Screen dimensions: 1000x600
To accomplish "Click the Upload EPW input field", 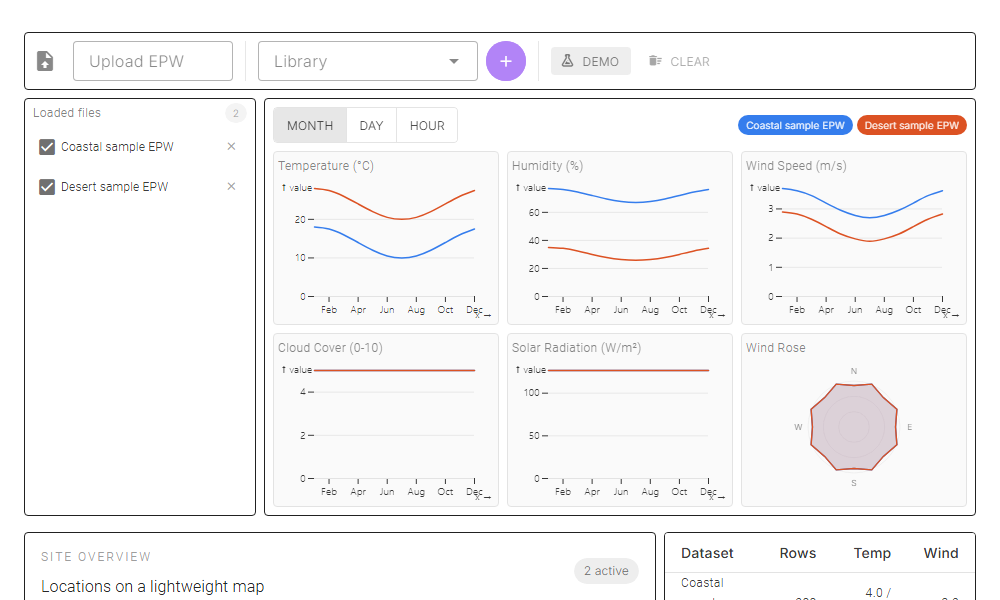I will [x=153, y=61].
